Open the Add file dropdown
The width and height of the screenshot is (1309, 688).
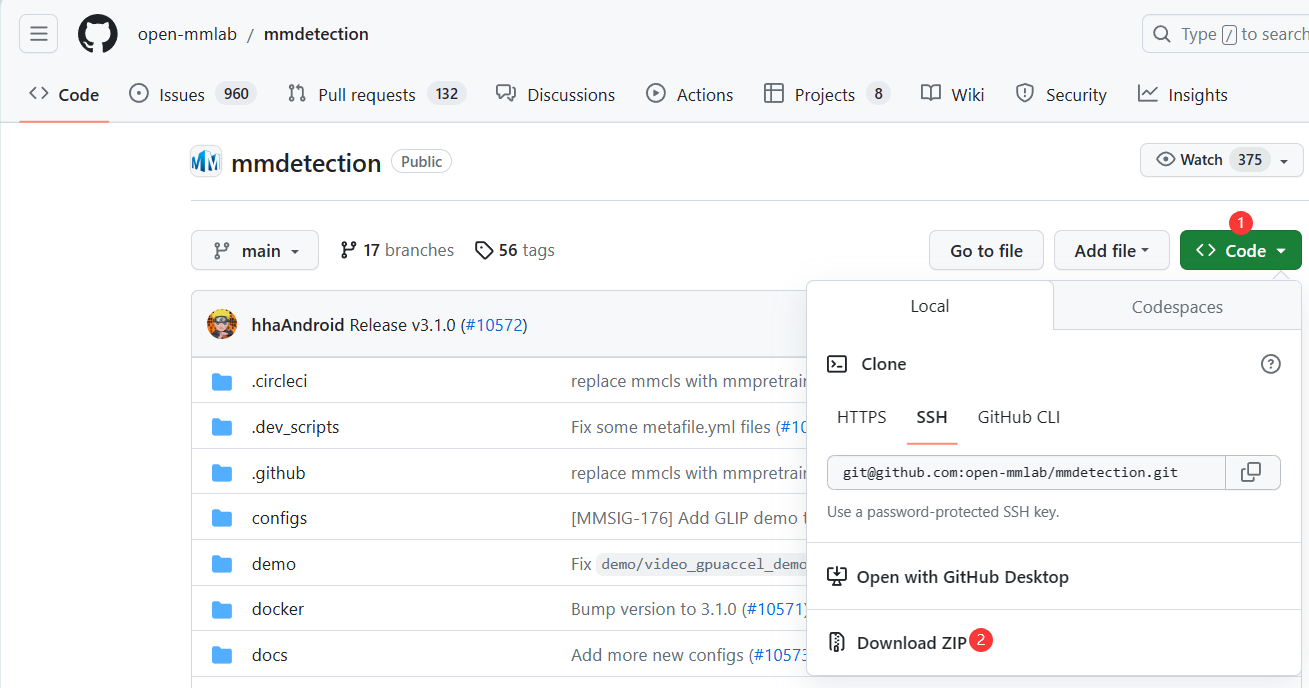(1112, 250)
